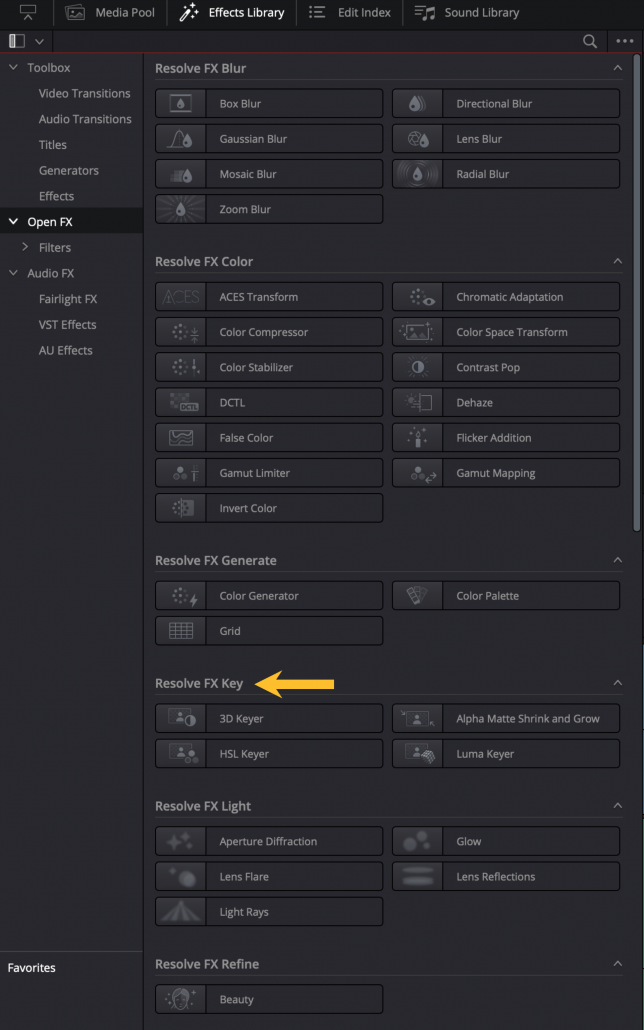The width and height of the screenshot is (644, 1030).
Task: Collapse the Audio FX tree node
Action: click(x=13, y=273)
